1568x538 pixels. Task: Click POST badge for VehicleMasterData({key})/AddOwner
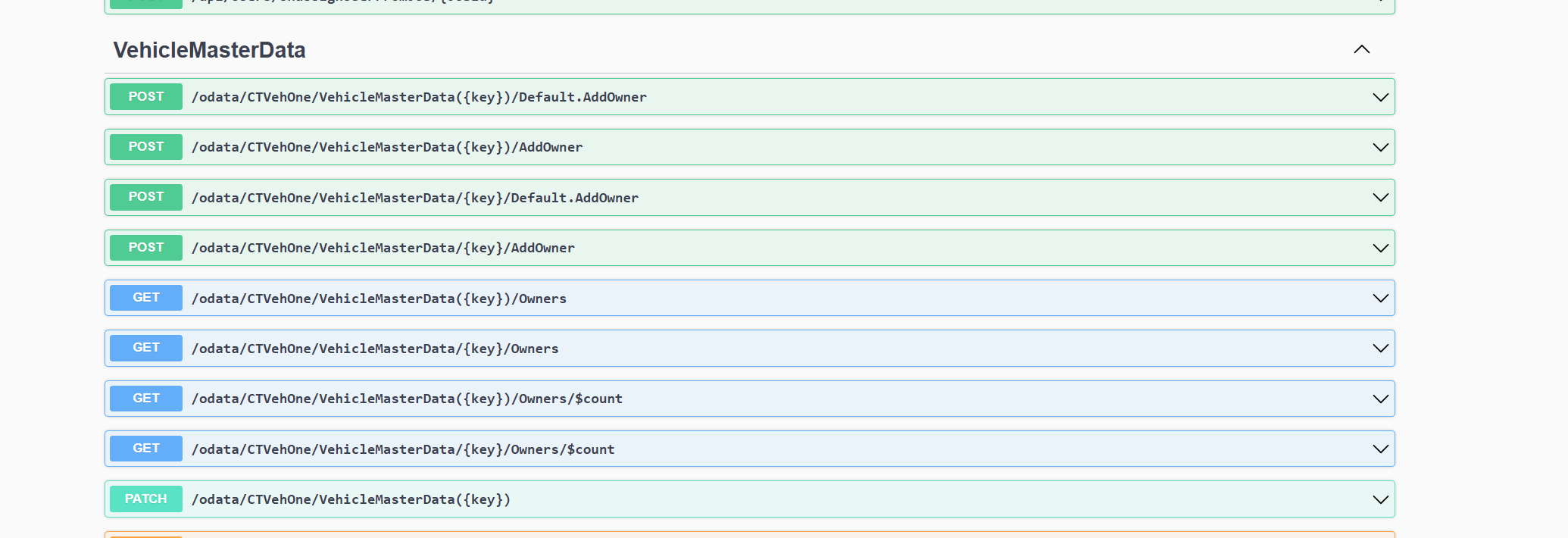click(145, 147)
